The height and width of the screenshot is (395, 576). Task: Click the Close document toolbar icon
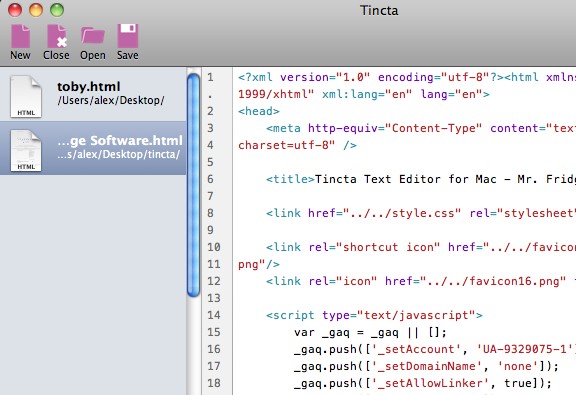pos(57,36)
